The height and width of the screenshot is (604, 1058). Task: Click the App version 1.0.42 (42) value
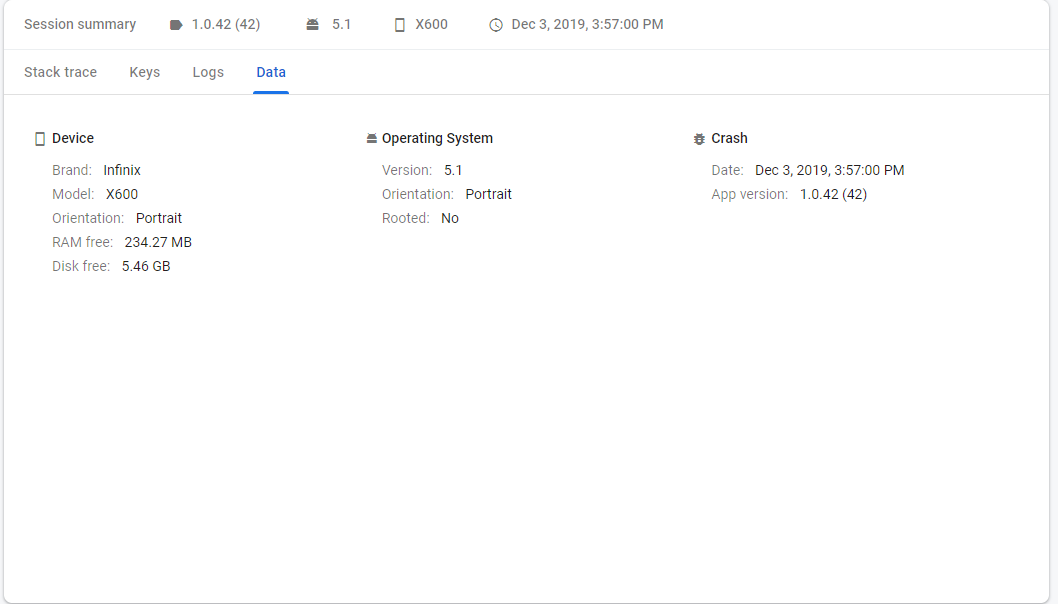point(833,194)
